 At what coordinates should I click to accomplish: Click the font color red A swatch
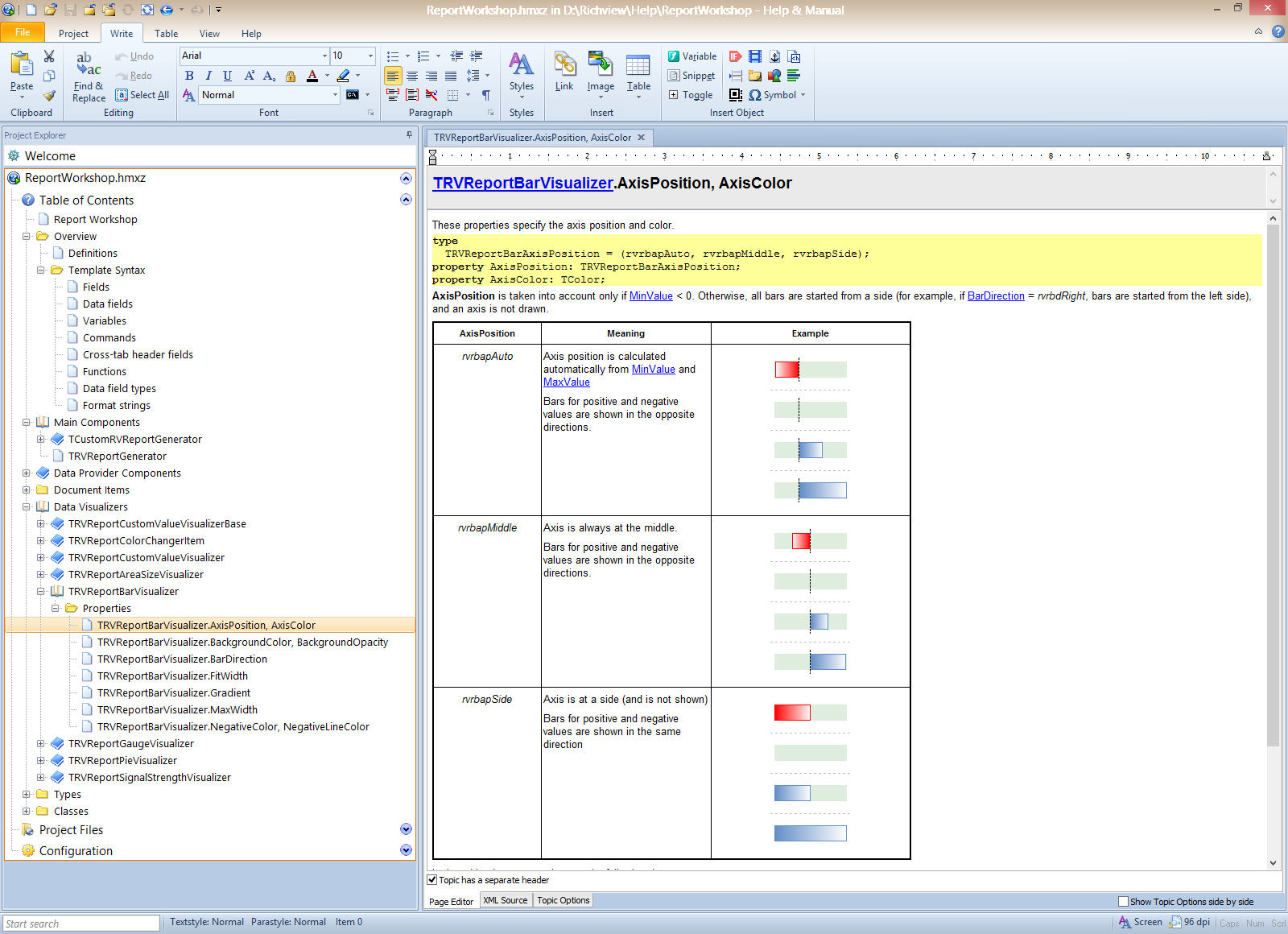(x=312, y=76)
